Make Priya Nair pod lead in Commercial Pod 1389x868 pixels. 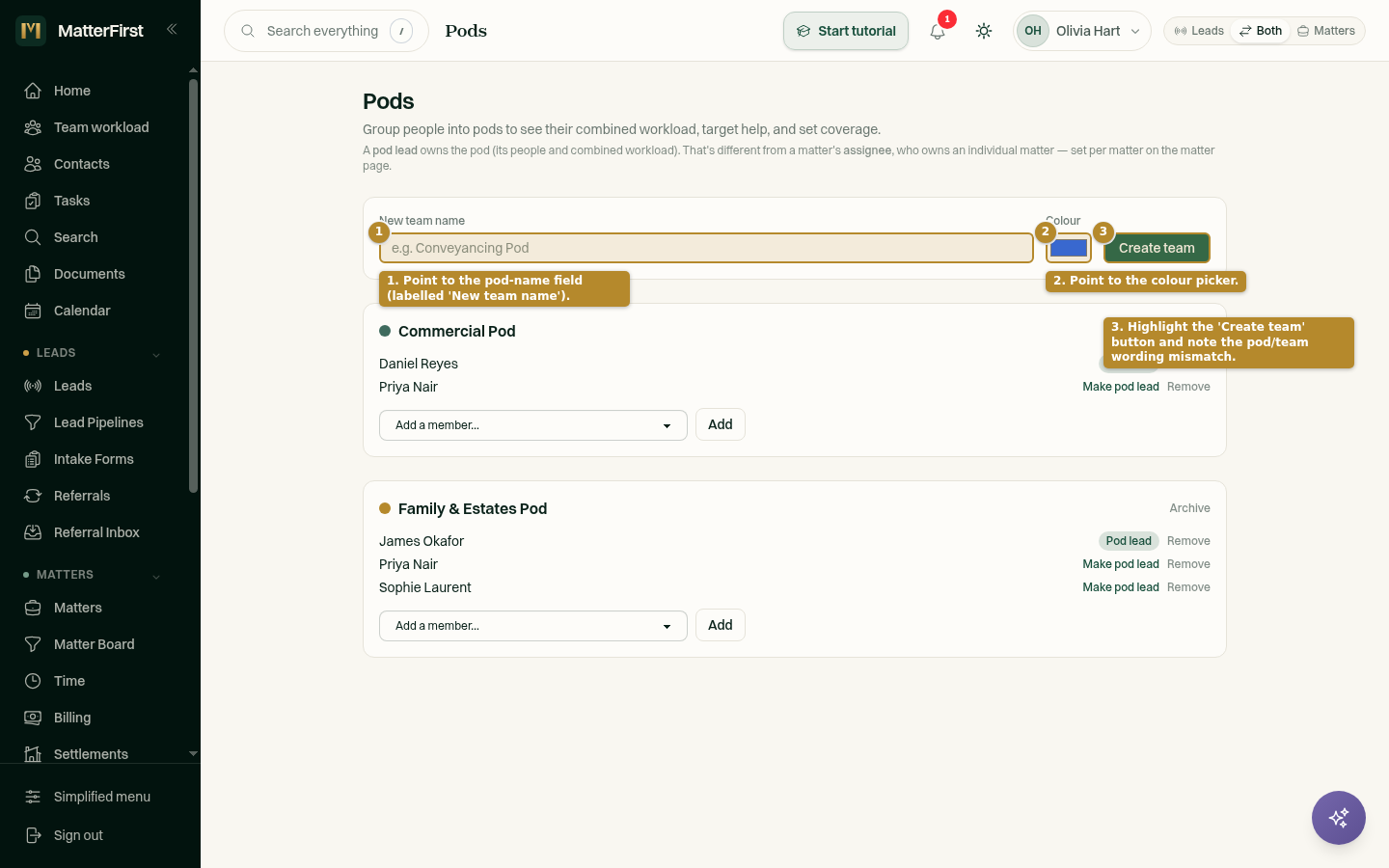[1121, 387]
